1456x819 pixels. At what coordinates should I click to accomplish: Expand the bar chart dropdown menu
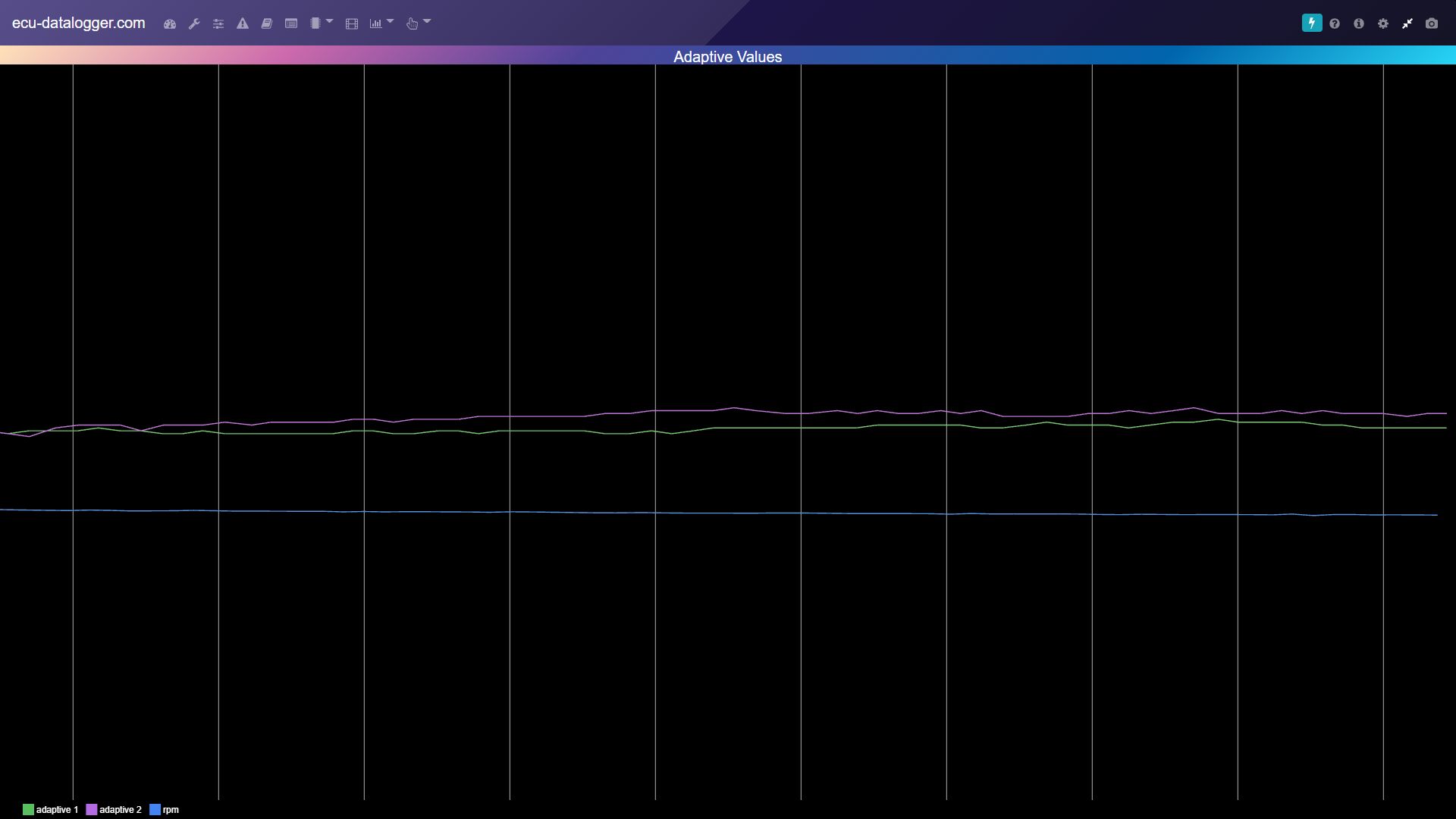click(381, 24)
